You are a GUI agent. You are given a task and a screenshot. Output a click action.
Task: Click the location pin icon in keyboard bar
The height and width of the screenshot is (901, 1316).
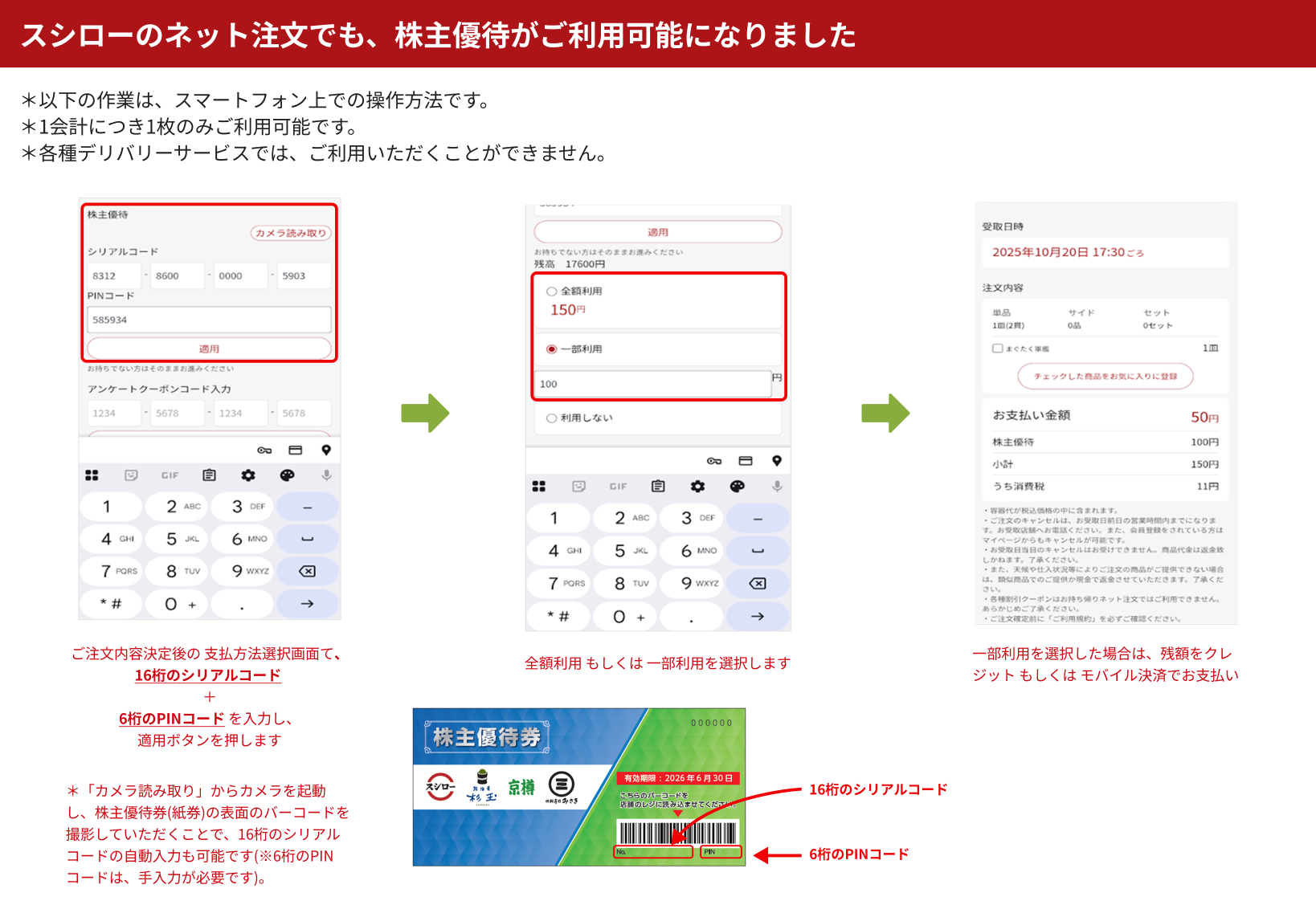pos(326,450)
